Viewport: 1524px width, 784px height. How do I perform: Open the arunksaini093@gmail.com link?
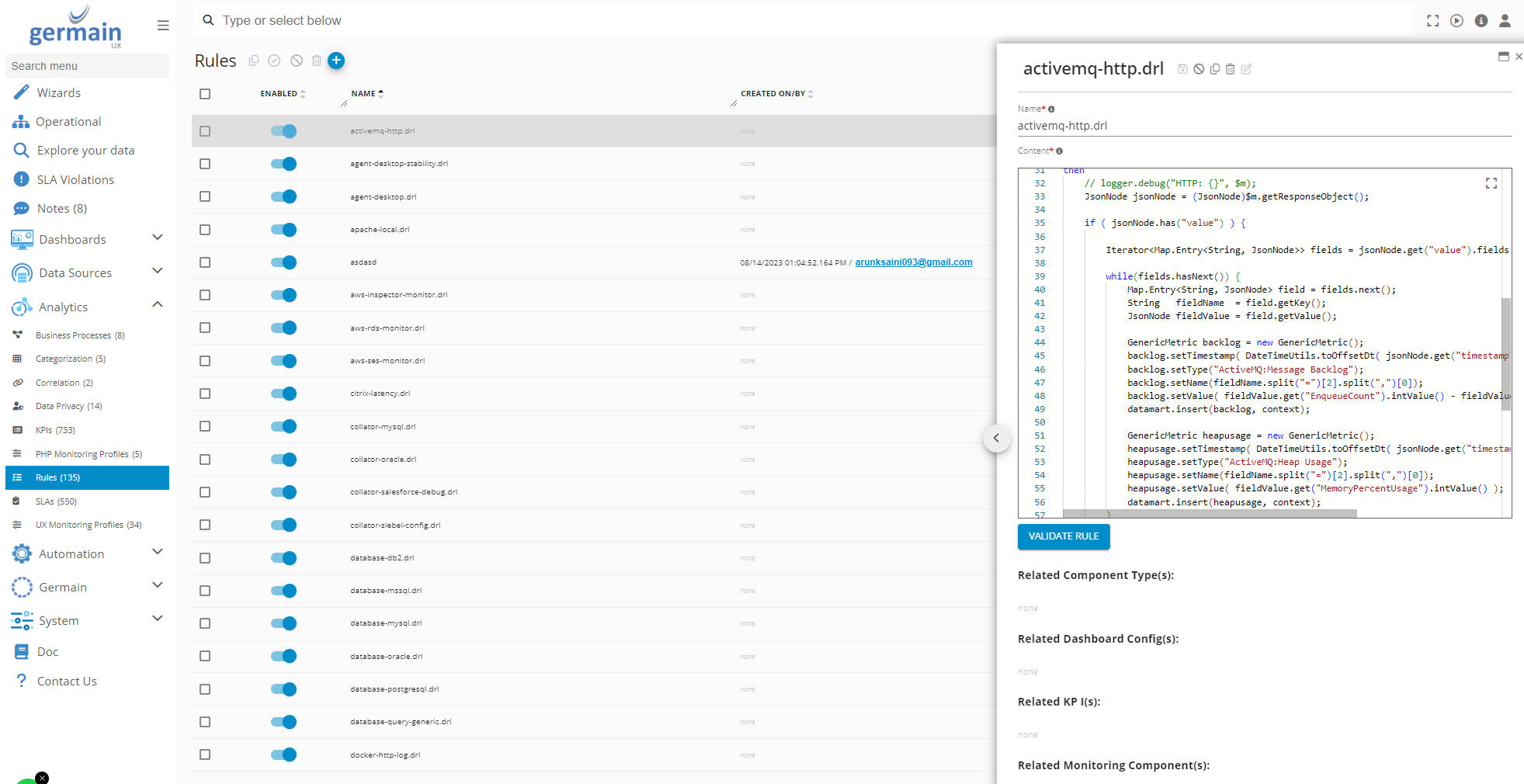click(x=913, y=262)
